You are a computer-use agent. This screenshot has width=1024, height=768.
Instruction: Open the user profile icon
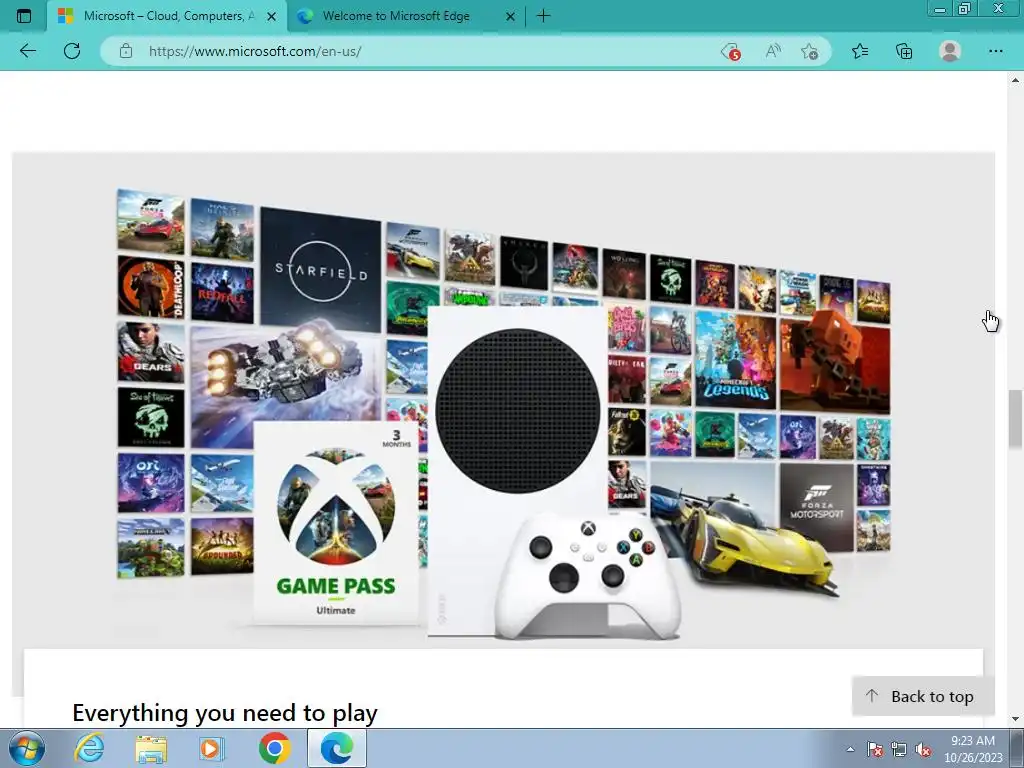950,51
